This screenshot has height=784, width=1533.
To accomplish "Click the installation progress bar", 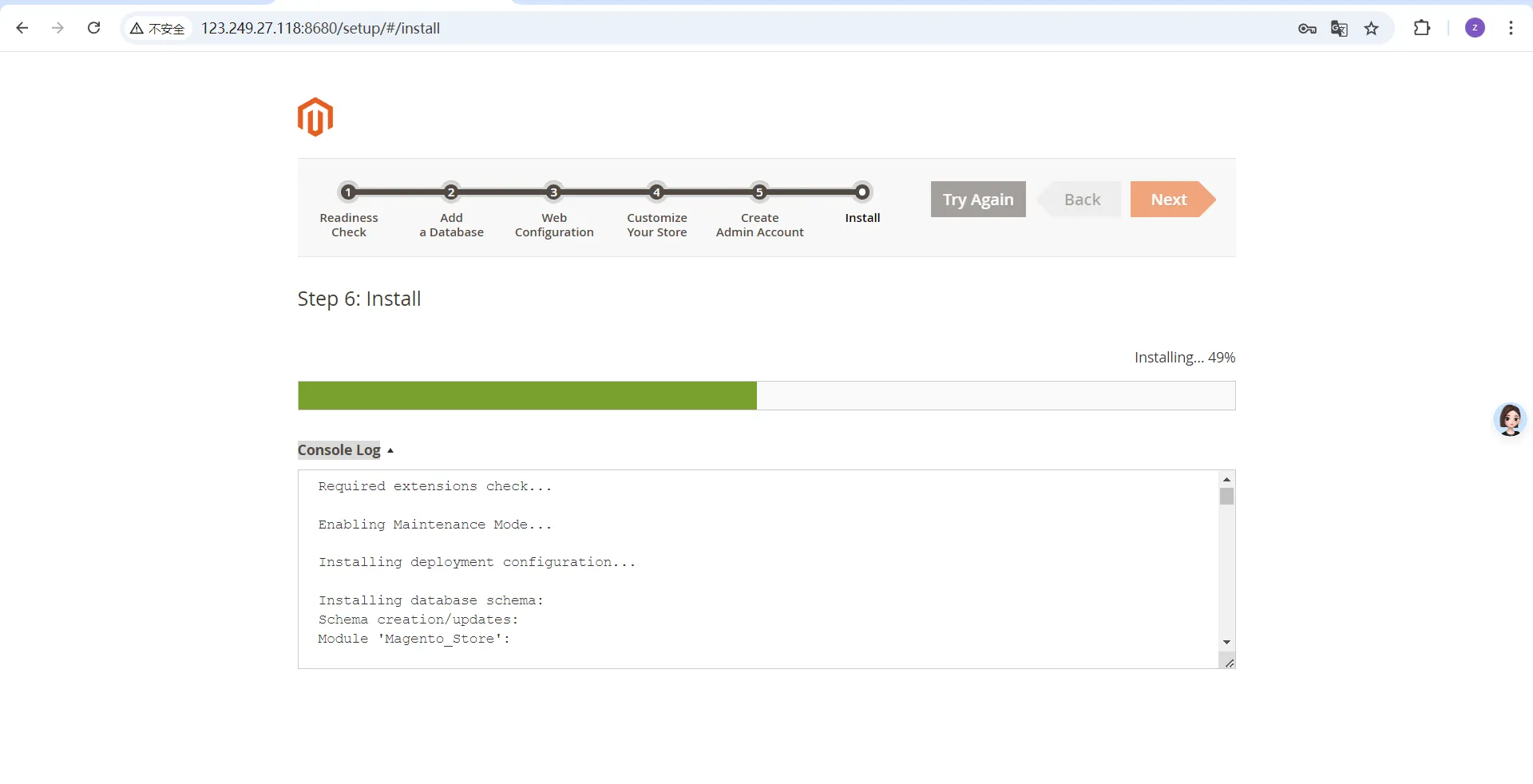I will (766, 395).
